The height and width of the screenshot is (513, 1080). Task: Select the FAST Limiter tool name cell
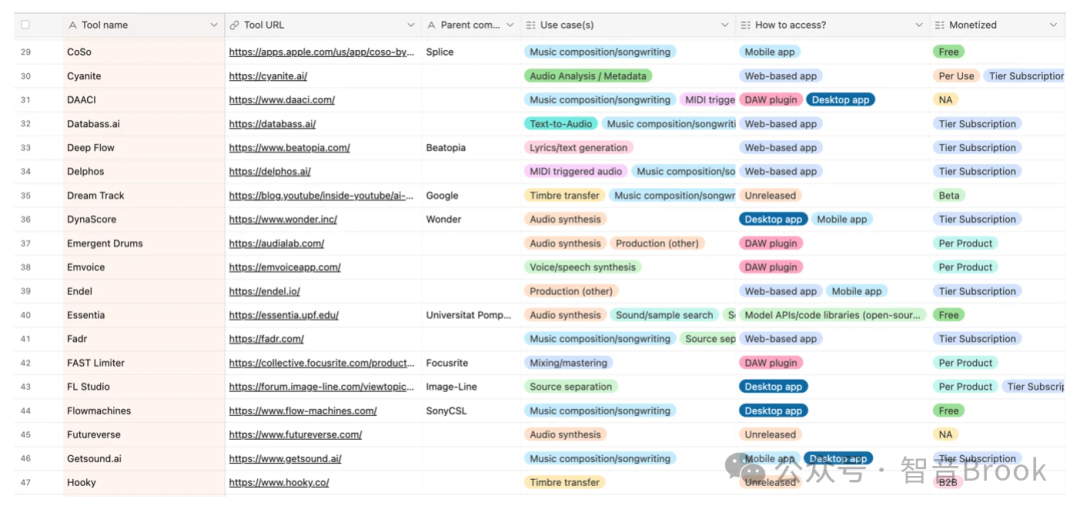click(x=144, y=363)
